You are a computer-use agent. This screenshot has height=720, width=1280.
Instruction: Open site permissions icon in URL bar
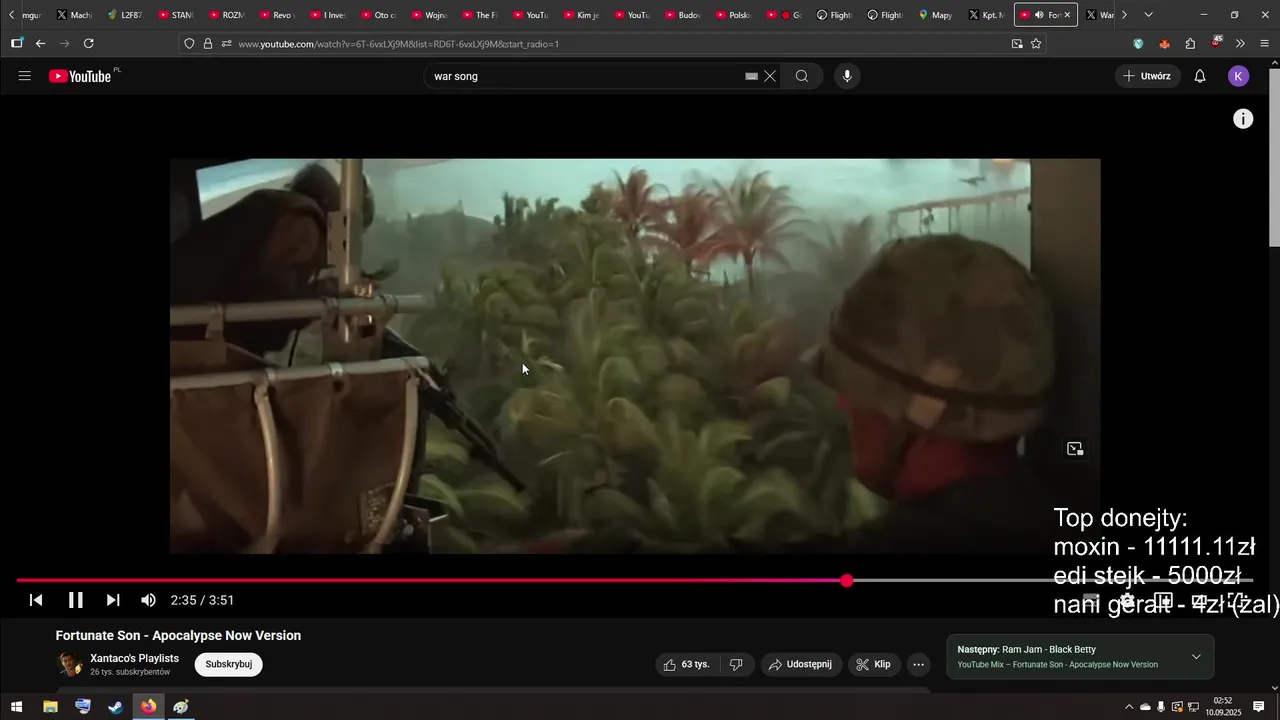[227, 44]
